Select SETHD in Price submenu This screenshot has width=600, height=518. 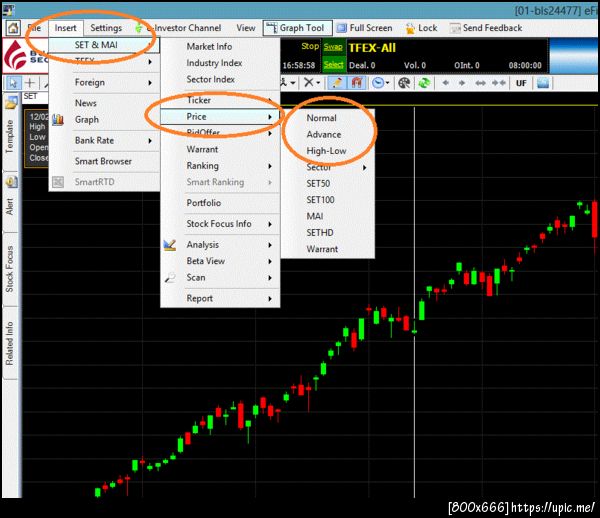pos(328,233)
